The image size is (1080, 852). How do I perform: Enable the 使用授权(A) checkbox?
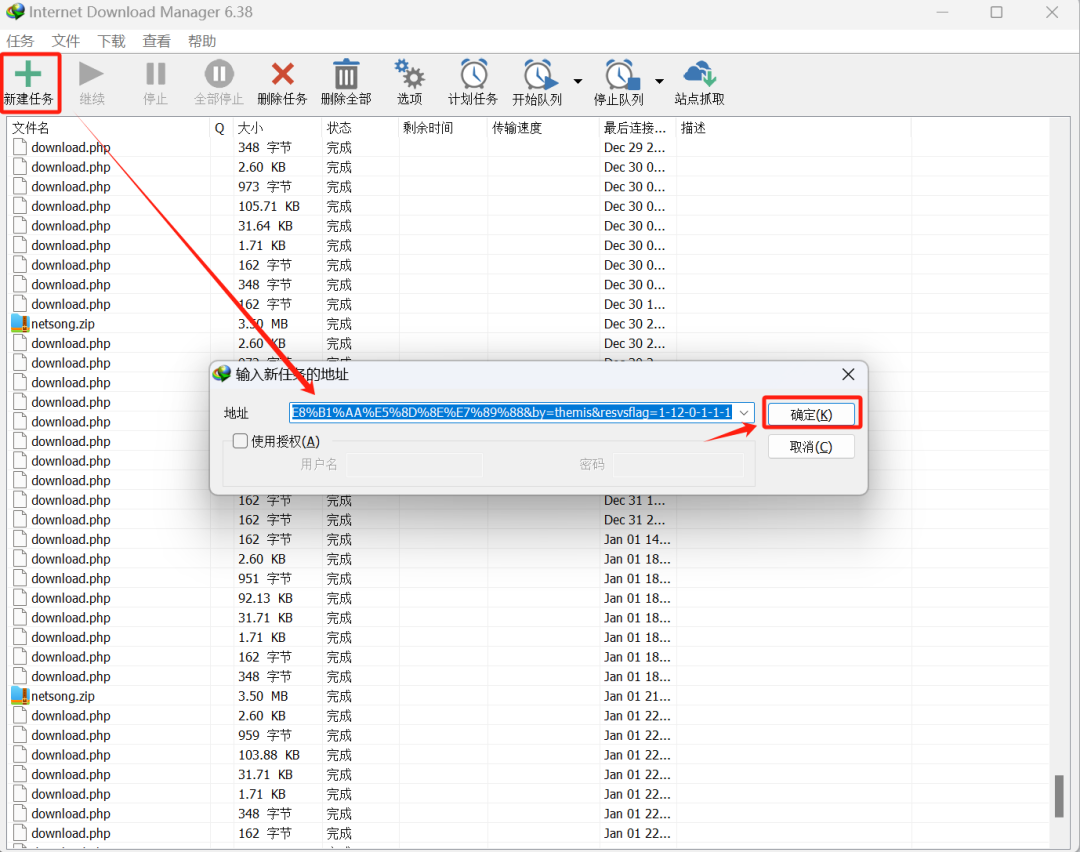coord(240,441)
